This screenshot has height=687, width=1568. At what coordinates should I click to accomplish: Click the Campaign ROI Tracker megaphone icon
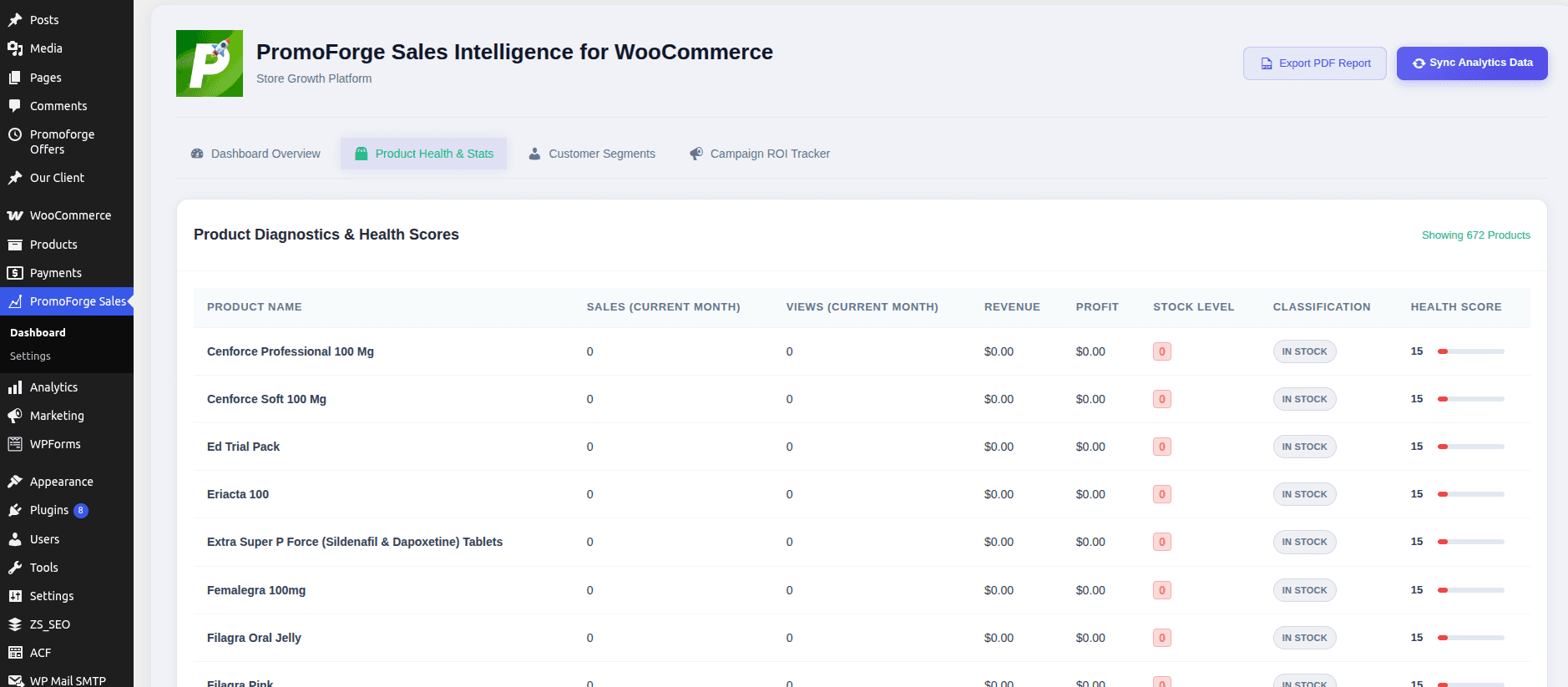pyautogui.click(x=696, y=154)
